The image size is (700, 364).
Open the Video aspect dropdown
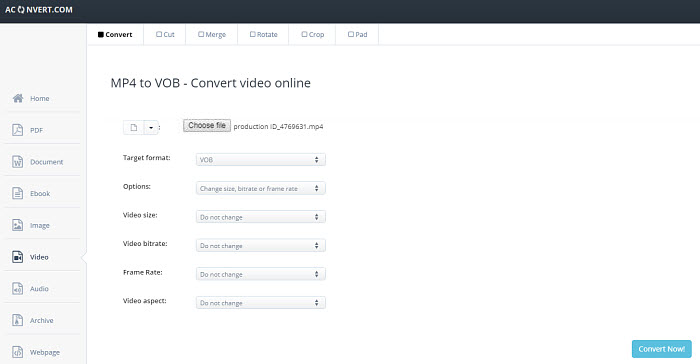coord(261,303)
